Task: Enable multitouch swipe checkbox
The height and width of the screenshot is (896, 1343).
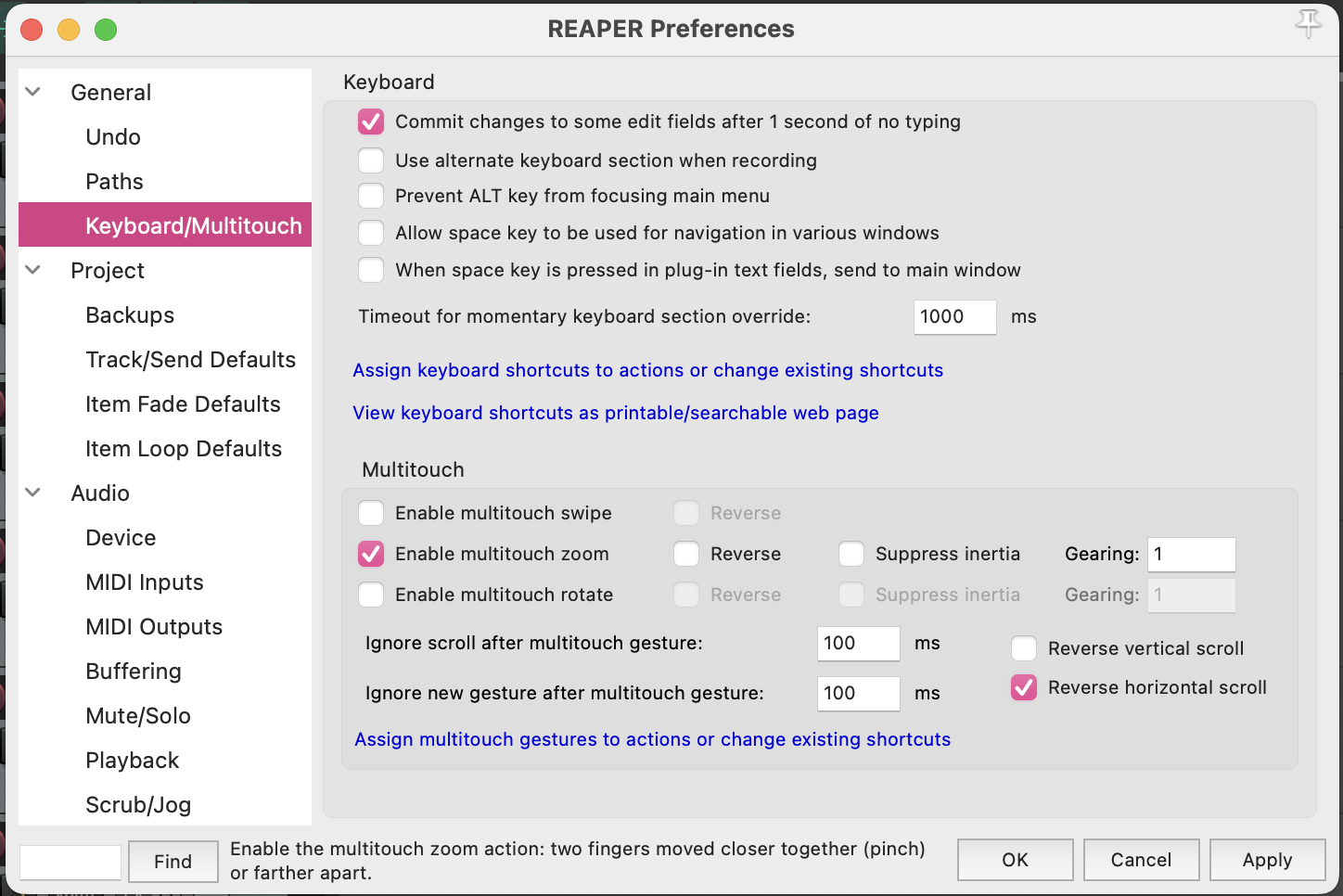Action: [371, 513]
